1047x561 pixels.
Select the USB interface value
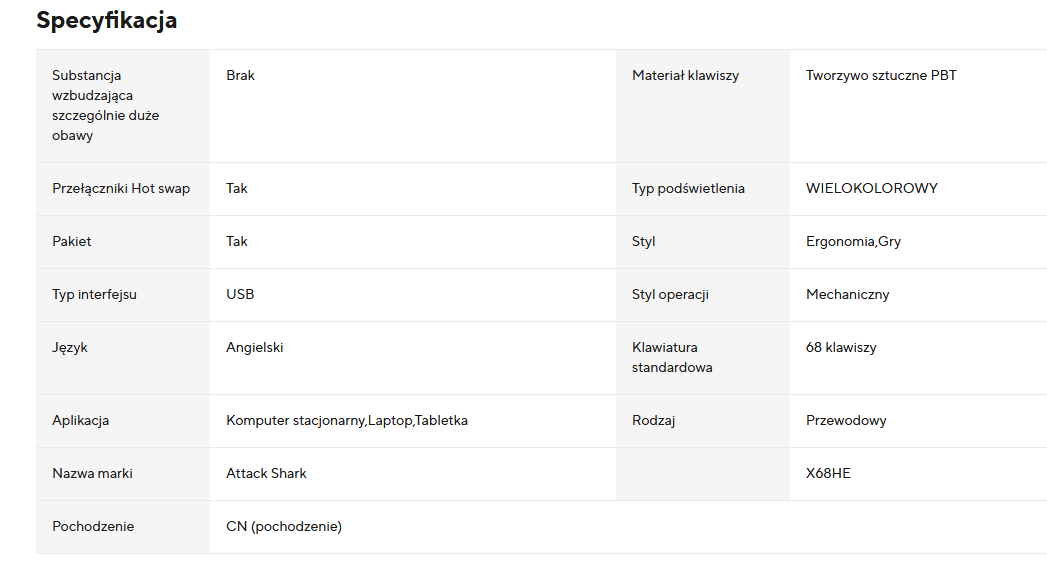pyautogui.click(x=240, y=294)
